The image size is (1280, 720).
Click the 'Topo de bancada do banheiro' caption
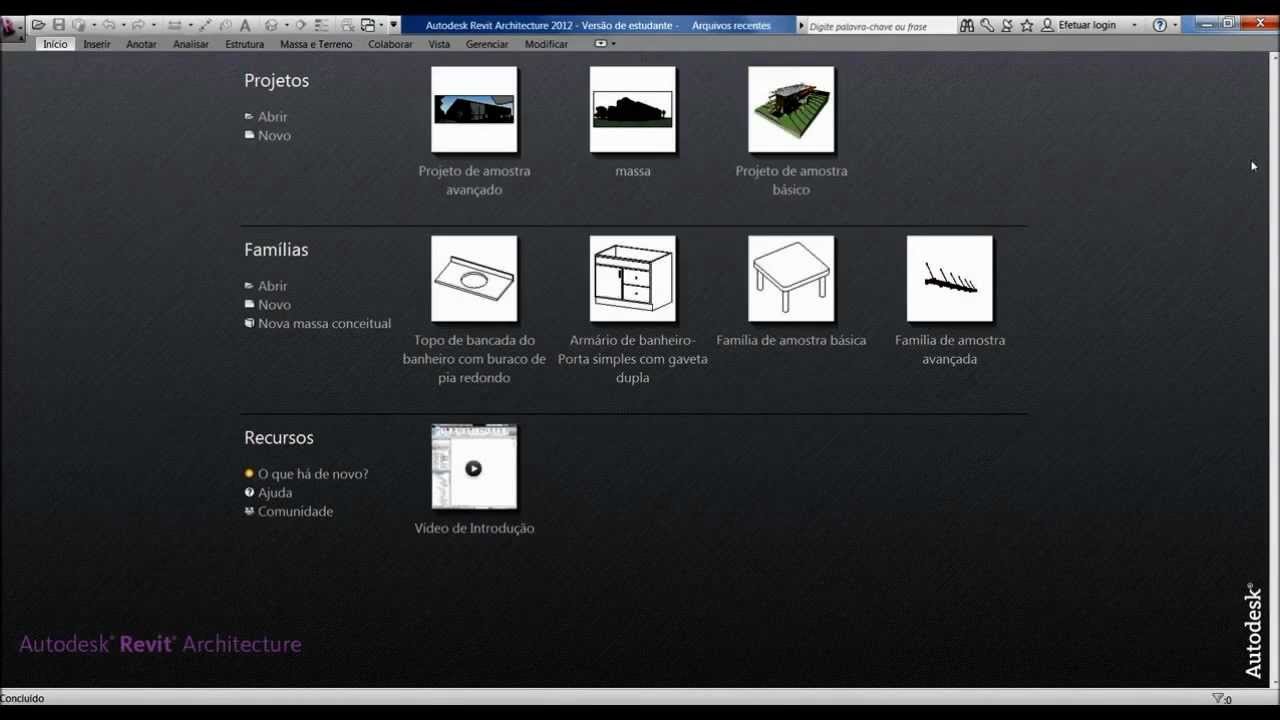[x=474, y=359]
